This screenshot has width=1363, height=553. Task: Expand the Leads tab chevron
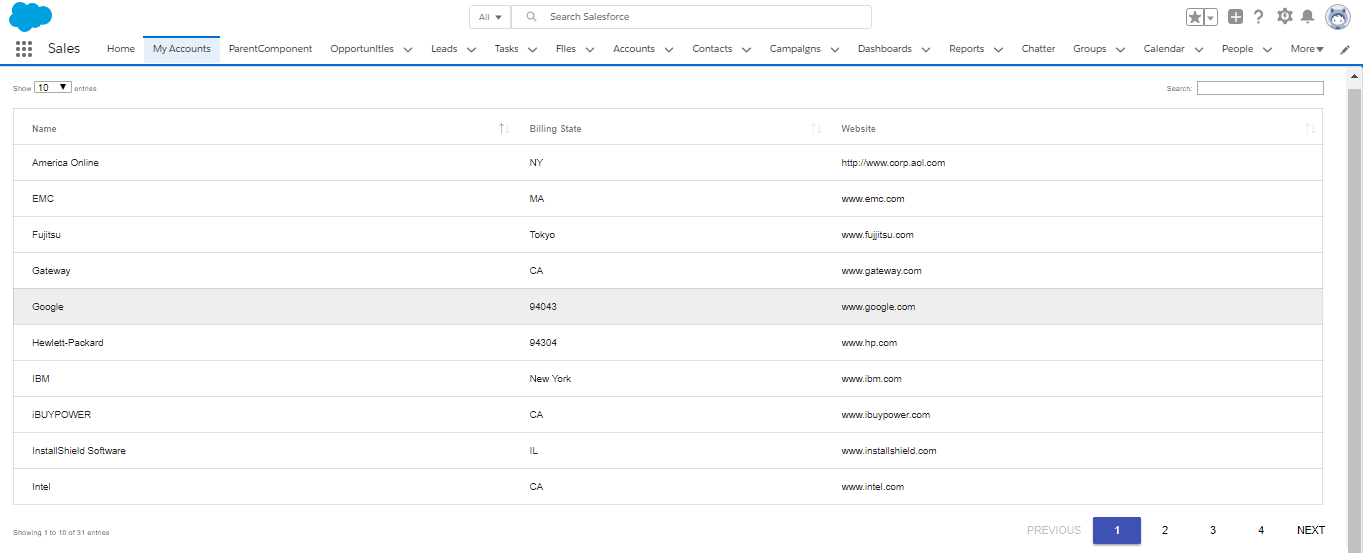click(473, 49)
